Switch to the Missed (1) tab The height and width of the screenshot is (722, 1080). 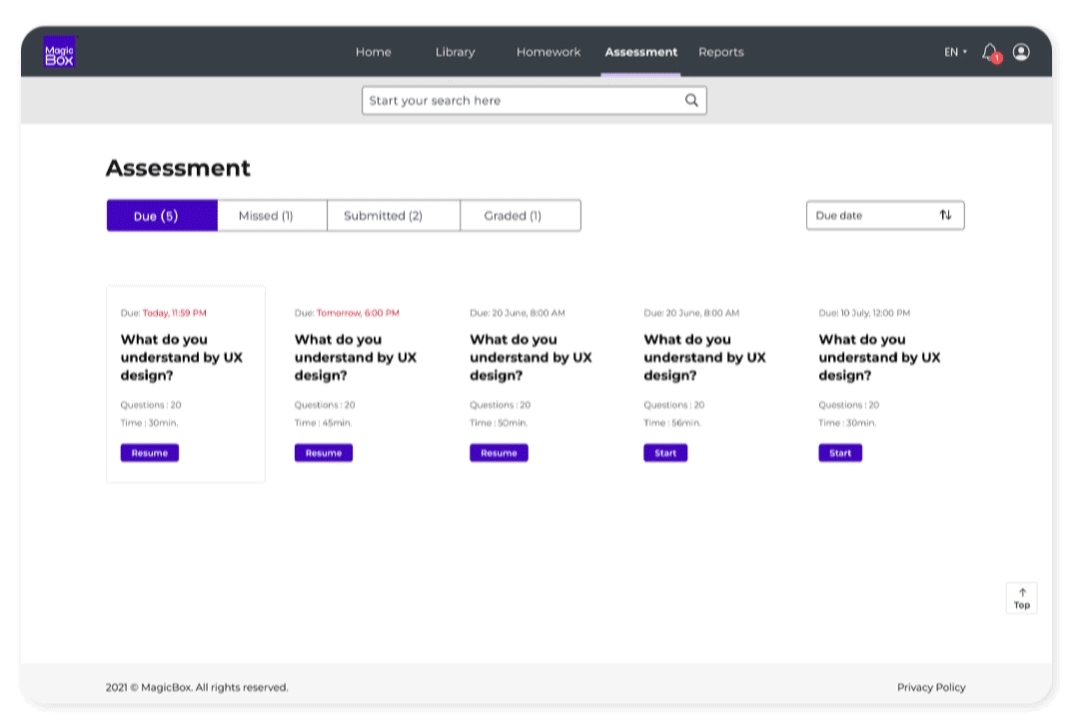tap(272, 216)
